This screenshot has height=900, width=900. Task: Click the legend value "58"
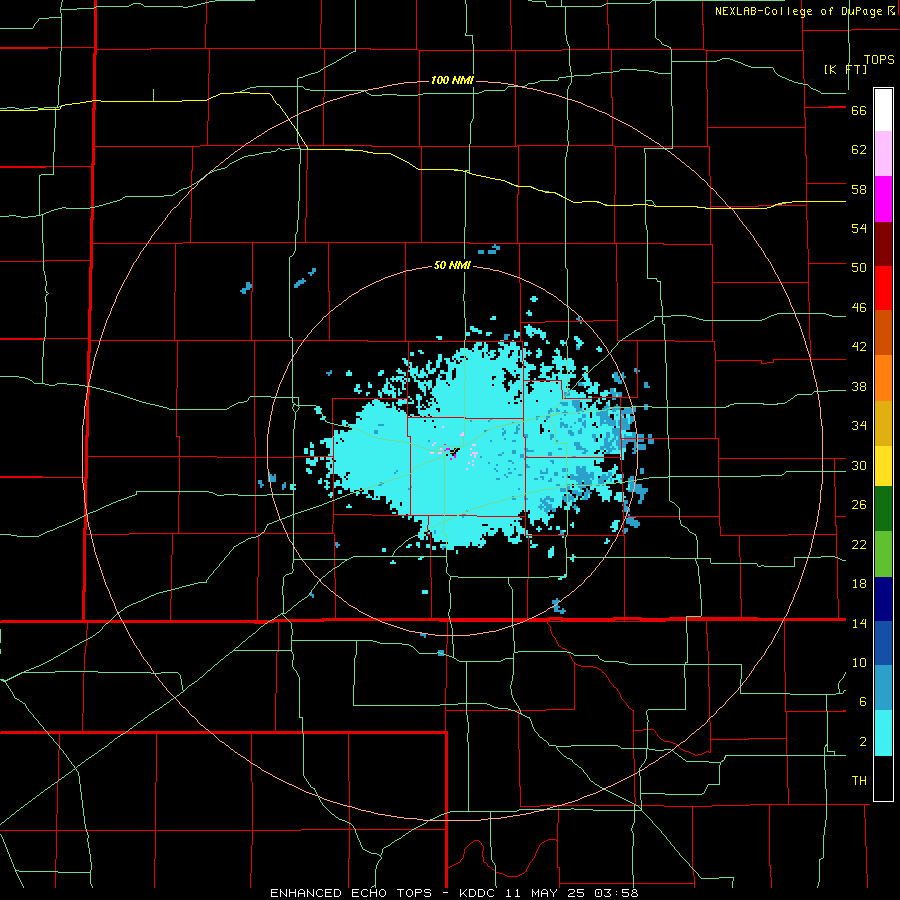(x=859, y=189)
